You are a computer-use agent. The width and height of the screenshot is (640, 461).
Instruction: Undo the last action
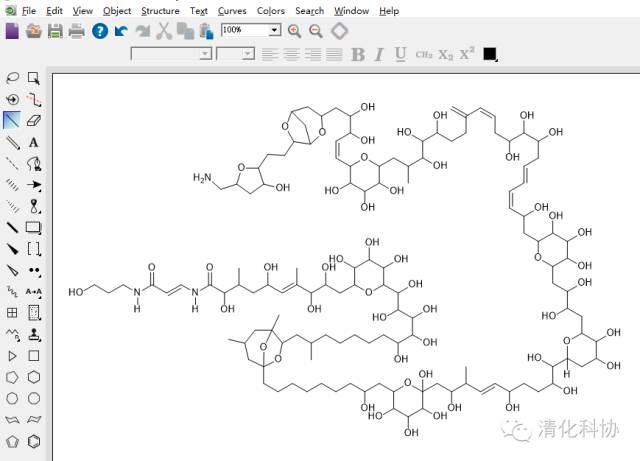pos(121,31)
